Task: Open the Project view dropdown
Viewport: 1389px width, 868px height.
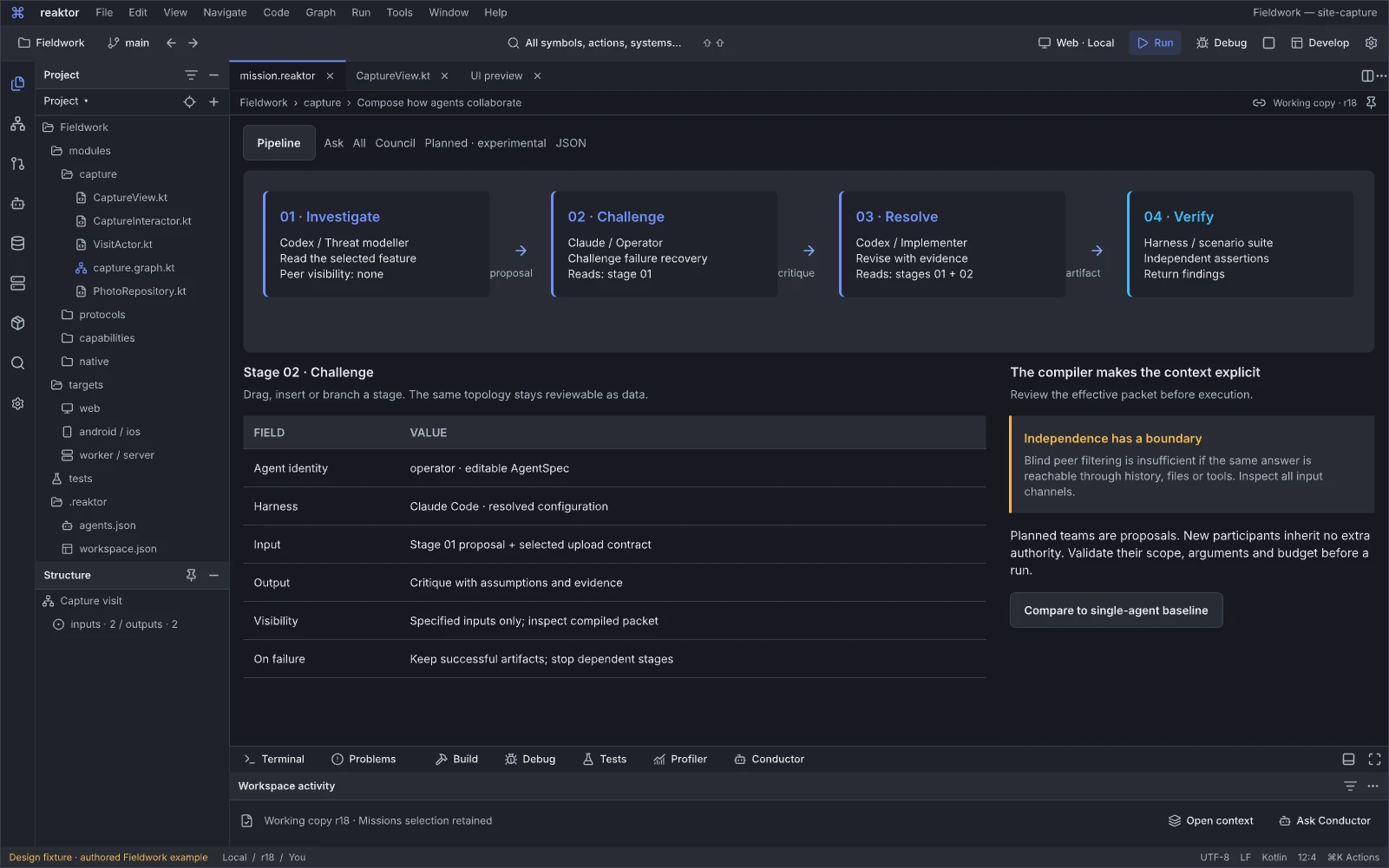Action: [x=66, y=101]
